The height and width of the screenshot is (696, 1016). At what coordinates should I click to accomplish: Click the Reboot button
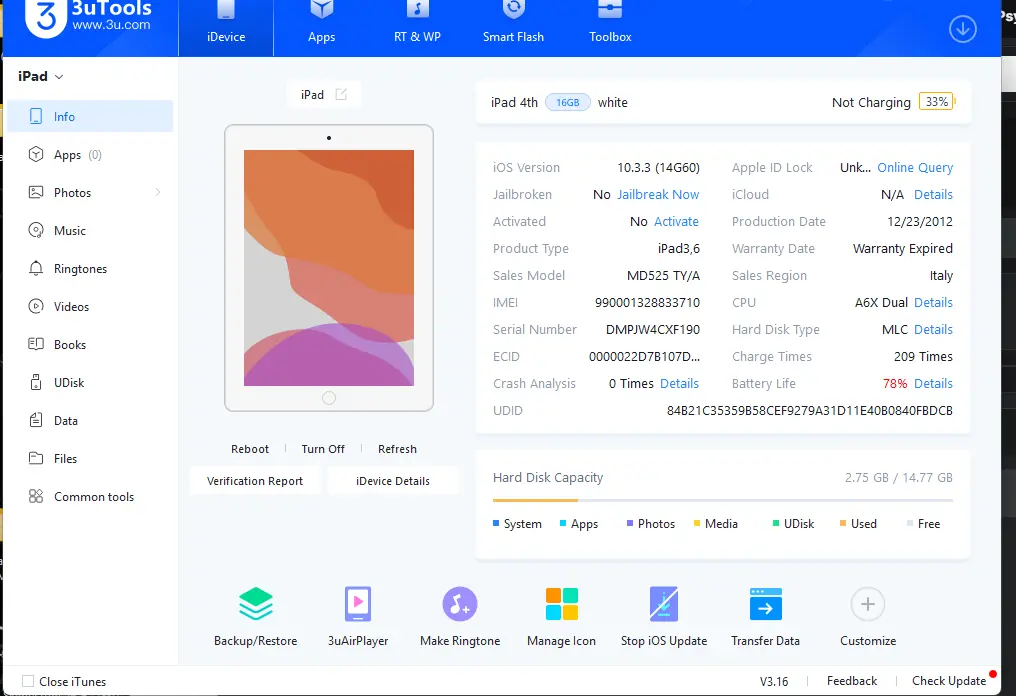click(x=249, y=449)
